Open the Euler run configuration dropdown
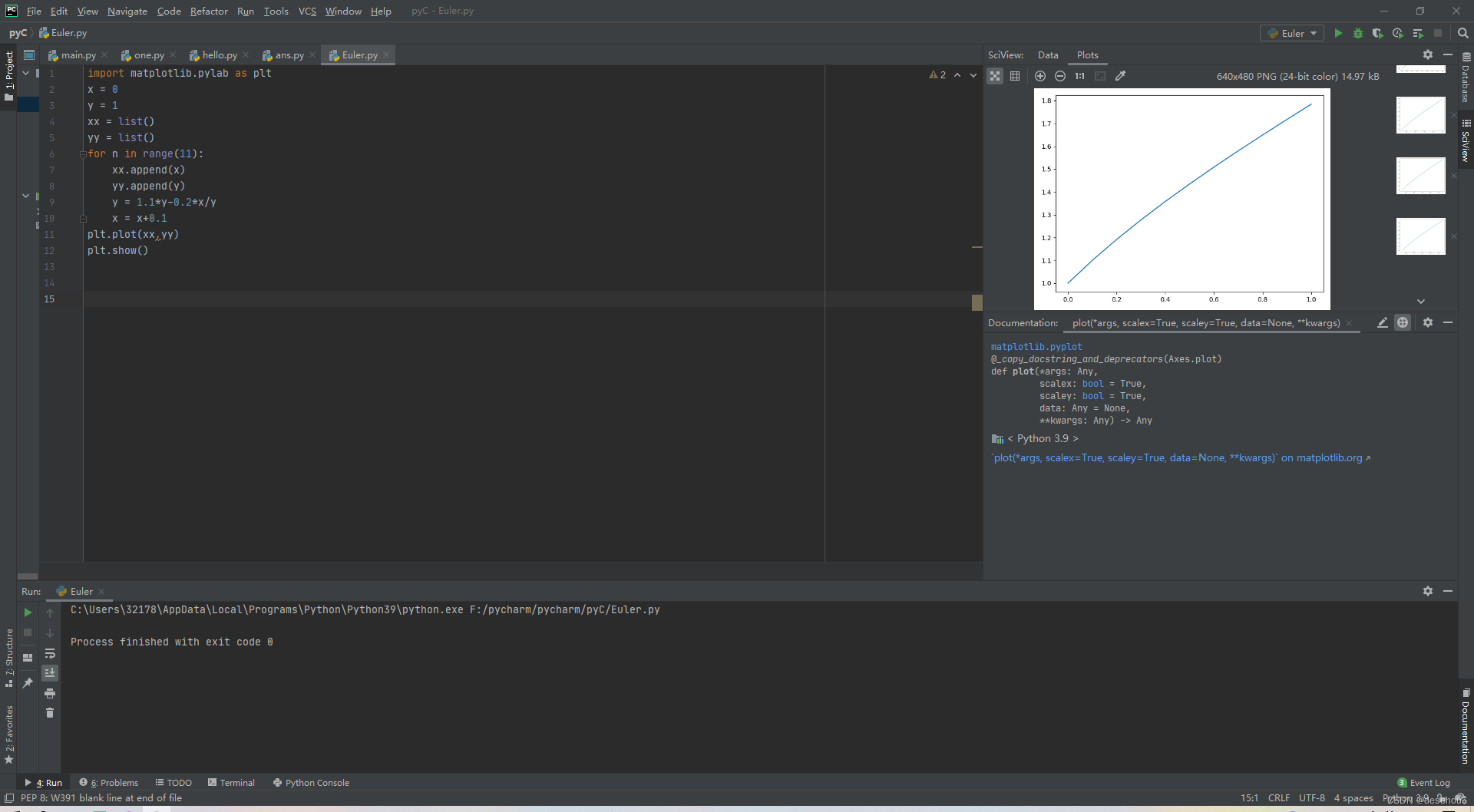 (1292, 33)
